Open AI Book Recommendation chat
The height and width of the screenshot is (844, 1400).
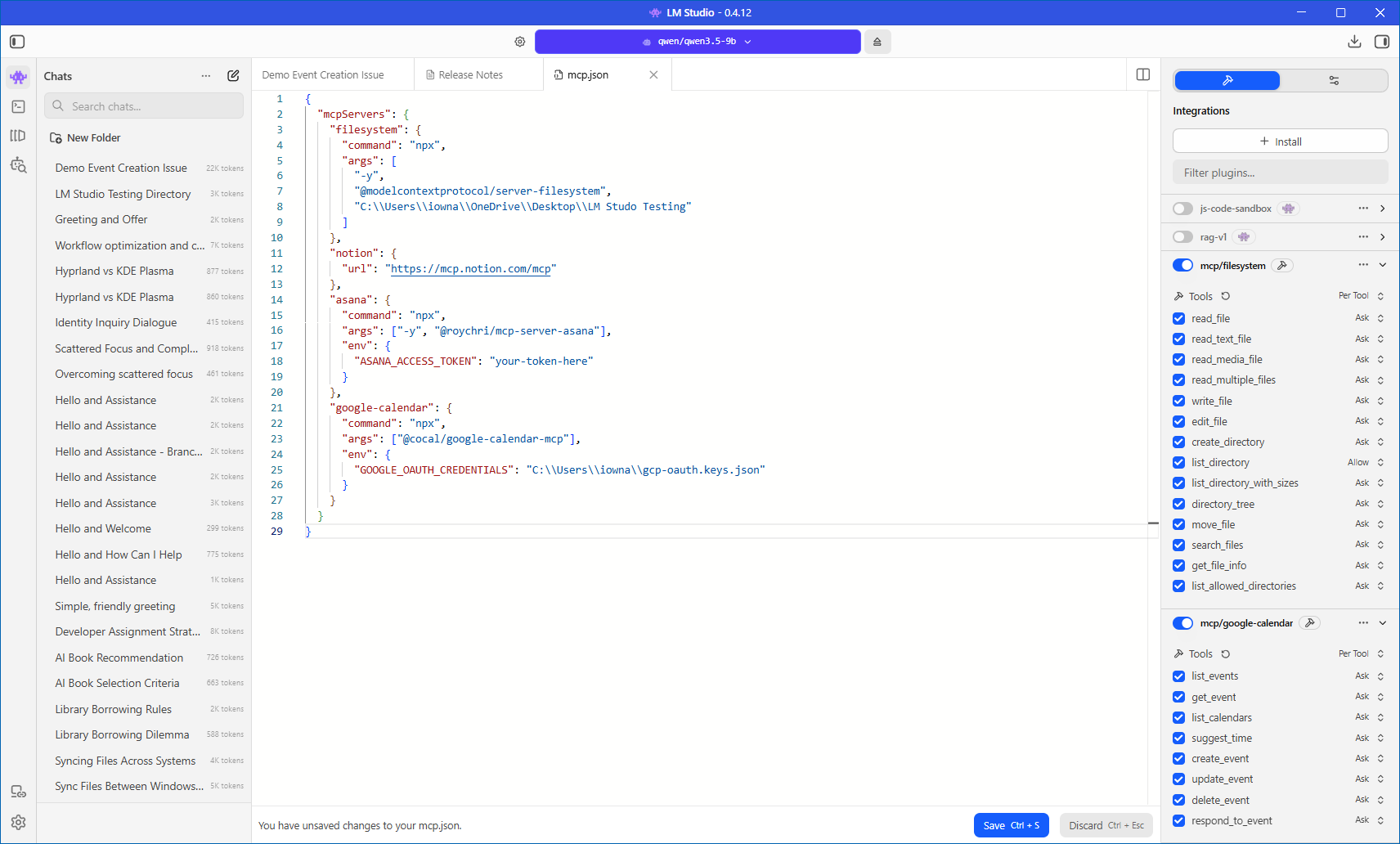pyautogui.click(x=144, y=658)
